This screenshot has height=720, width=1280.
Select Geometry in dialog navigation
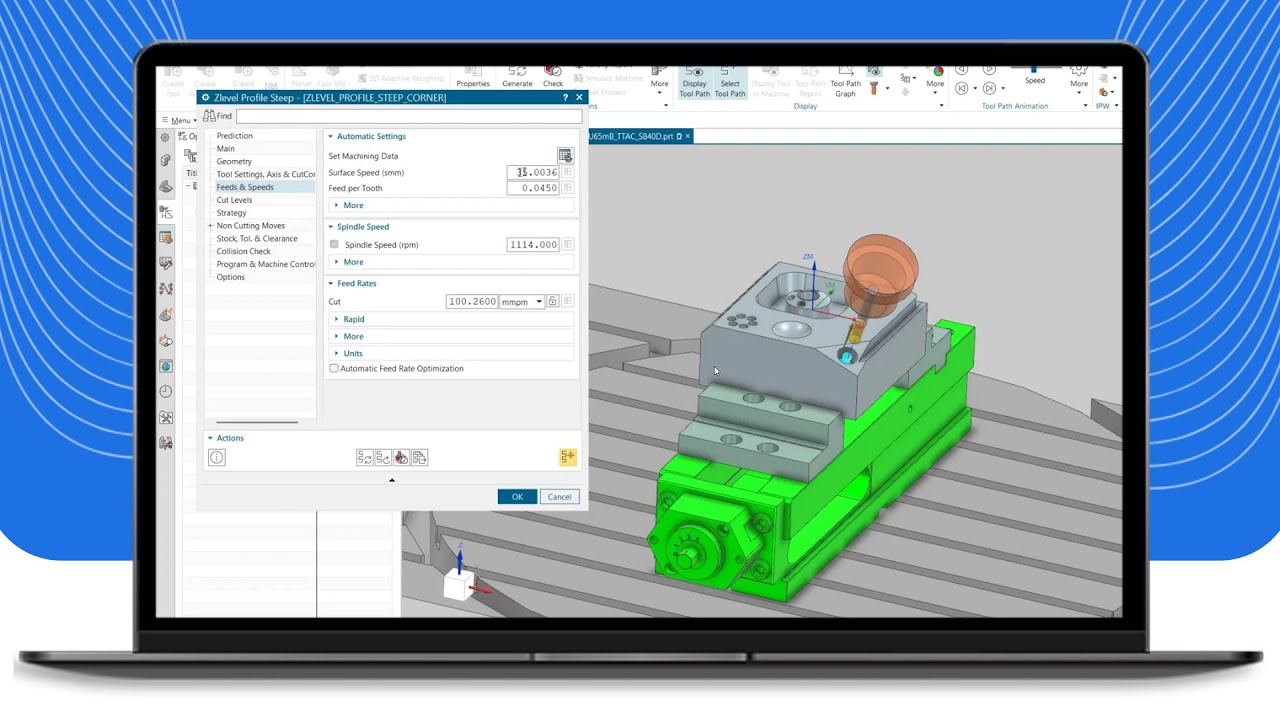234,162
